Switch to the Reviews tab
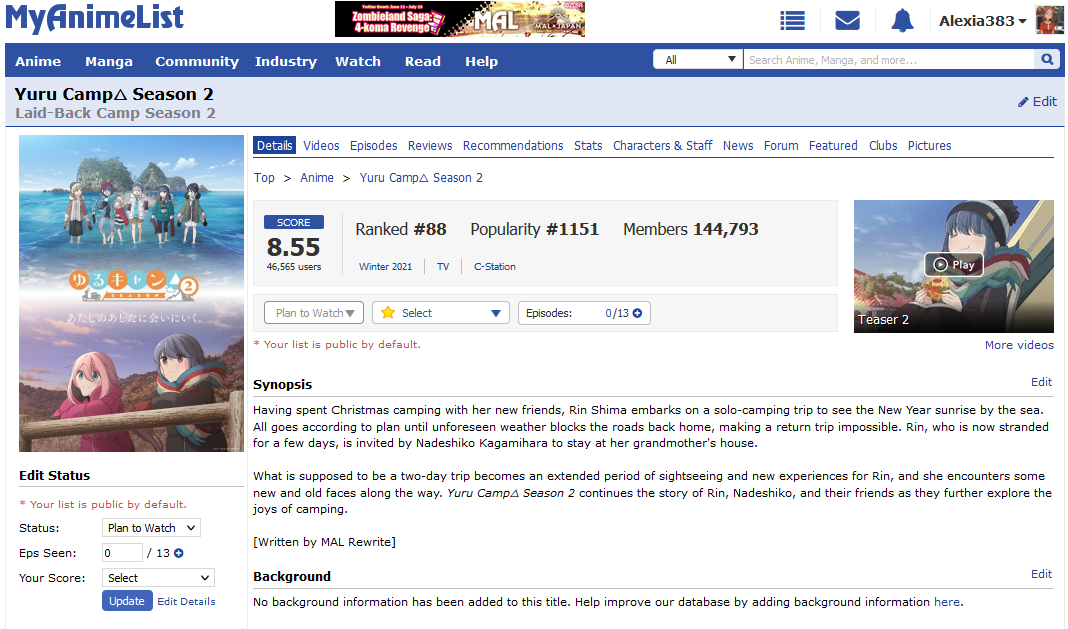Screen dimensions: 1068x629 [430, 145]
